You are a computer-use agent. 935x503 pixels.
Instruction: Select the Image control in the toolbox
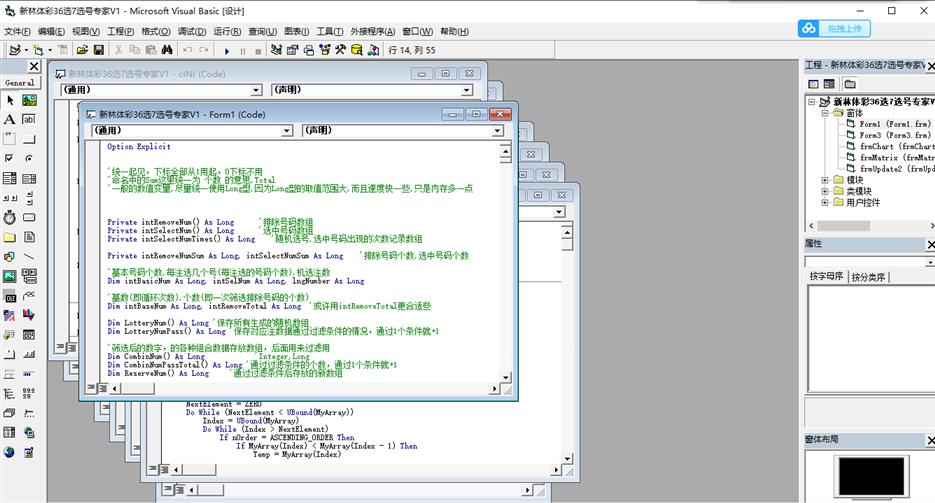(x=10, y=276)
